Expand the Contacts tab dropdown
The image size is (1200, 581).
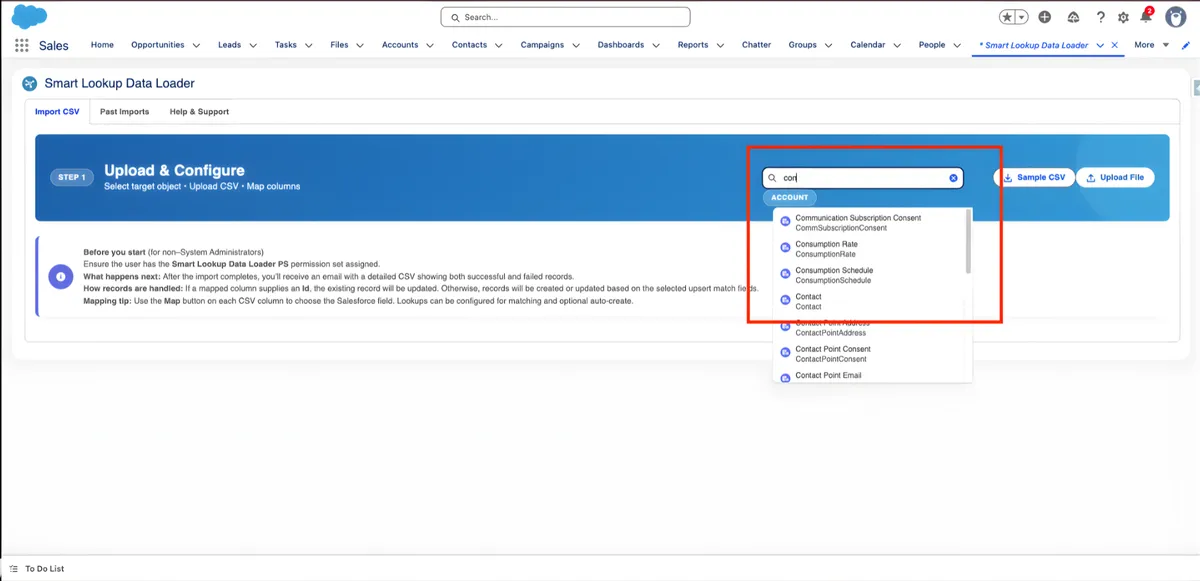click(x=498, y=45)
